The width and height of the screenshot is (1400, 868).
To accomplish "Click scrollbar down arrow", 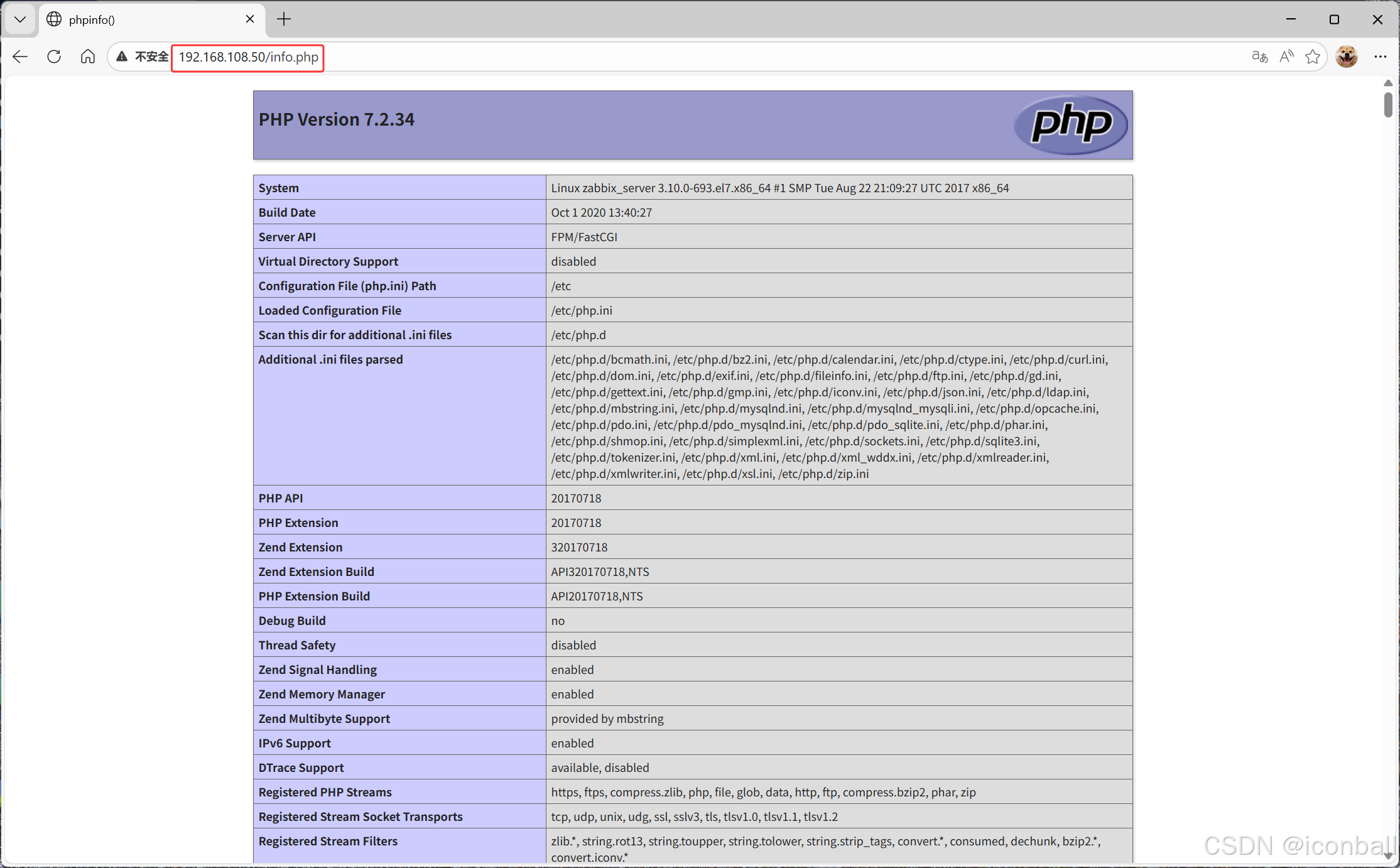I will (x=1388, y=855).
